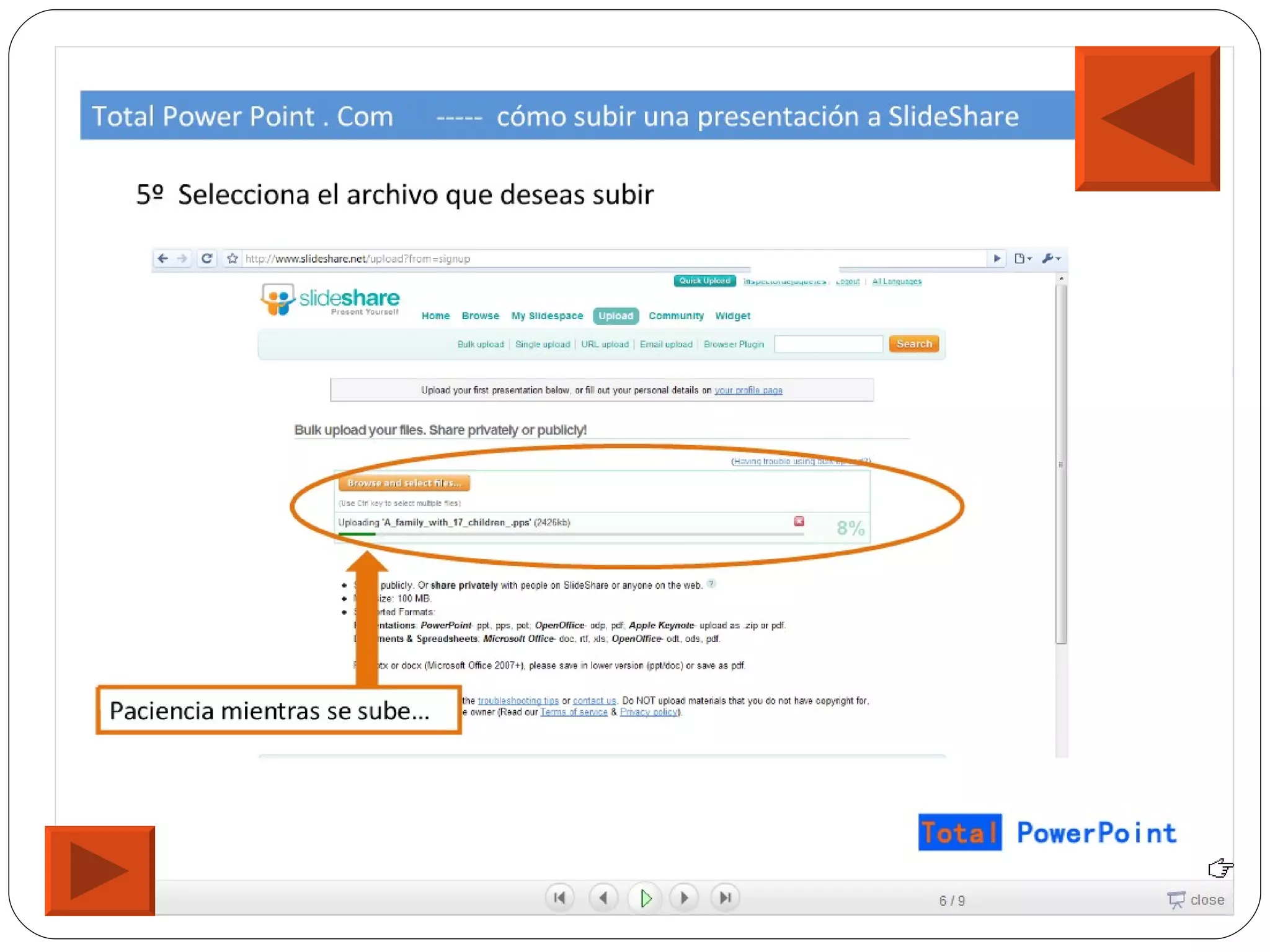Viewport: 1270px width, 952px height.
Task: Open the browser page menu dropdown
Action: [1023, 258]
